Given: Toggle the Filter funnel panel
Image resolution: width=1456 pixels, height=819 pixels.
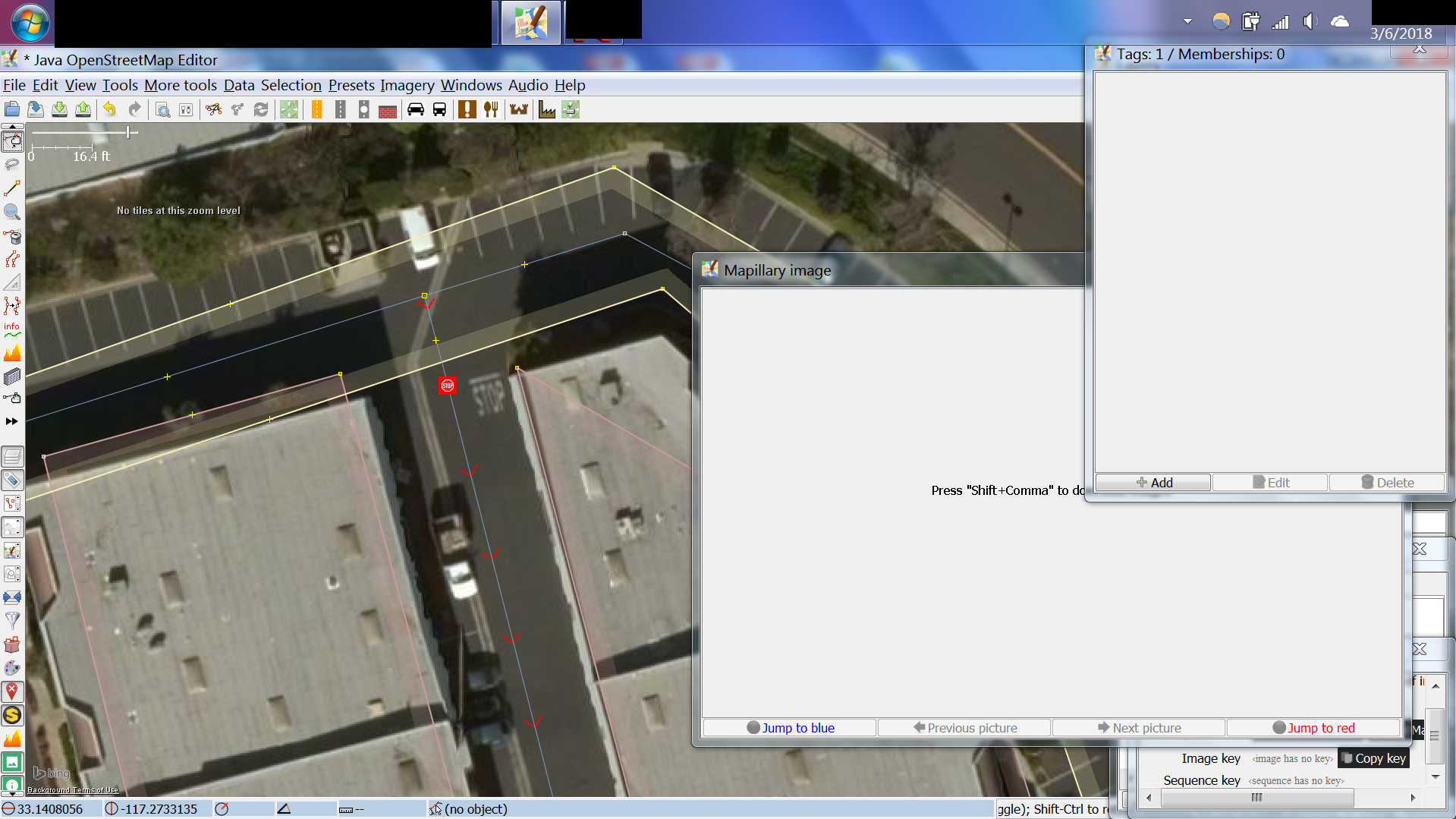Looking at the screenshot, I should pyautogui.click(x=12, y=621).
